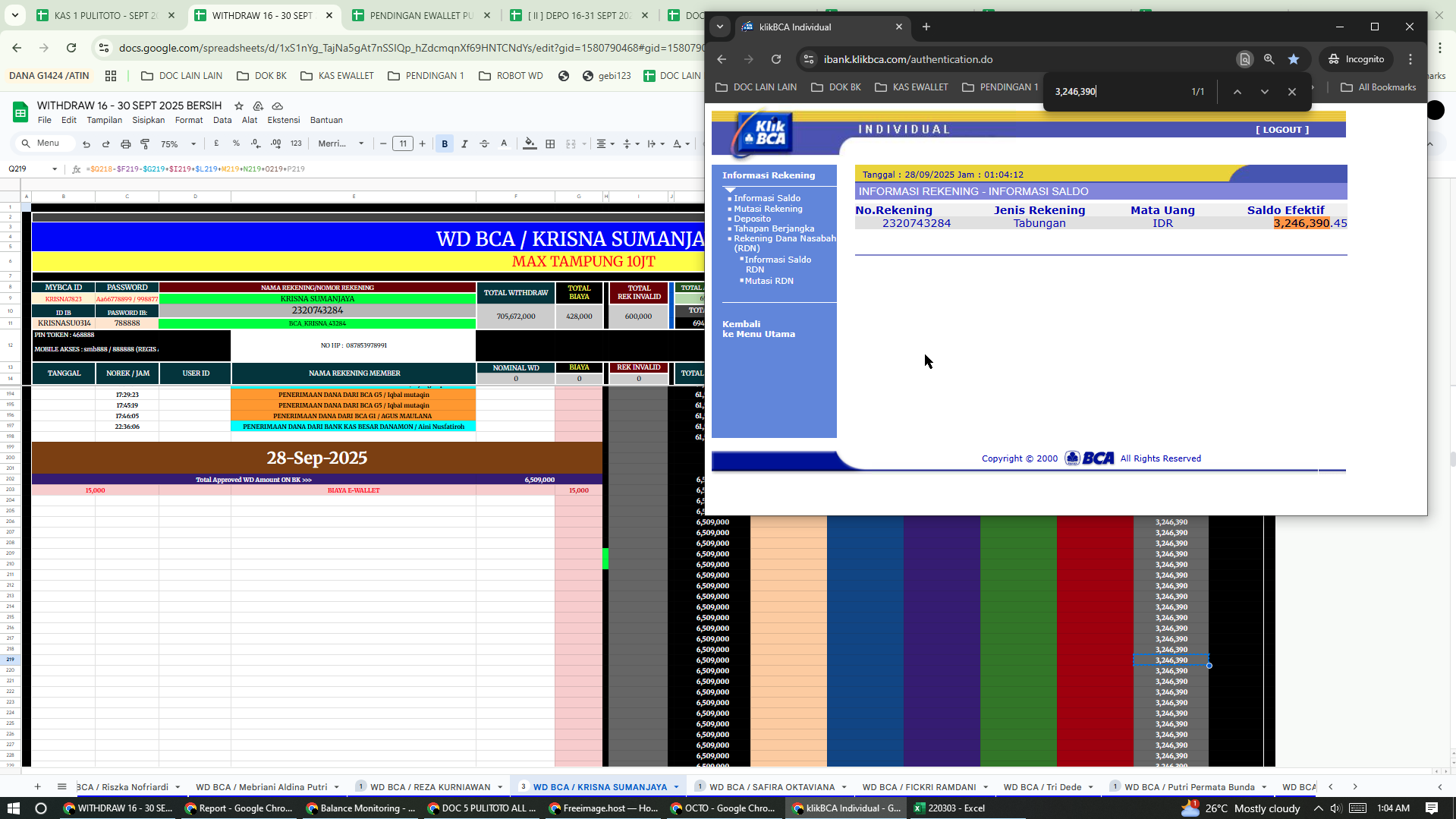Open the cell borders tool
1456x819 pixels.
click(550, 143)
